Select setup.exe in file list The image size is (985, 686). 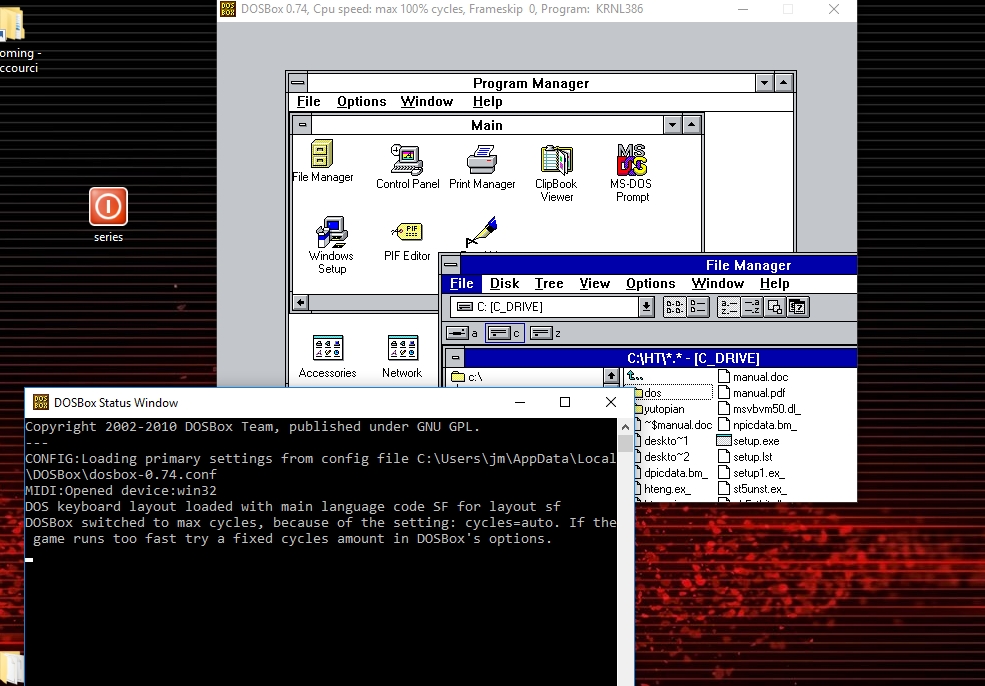tap(755, 441)
